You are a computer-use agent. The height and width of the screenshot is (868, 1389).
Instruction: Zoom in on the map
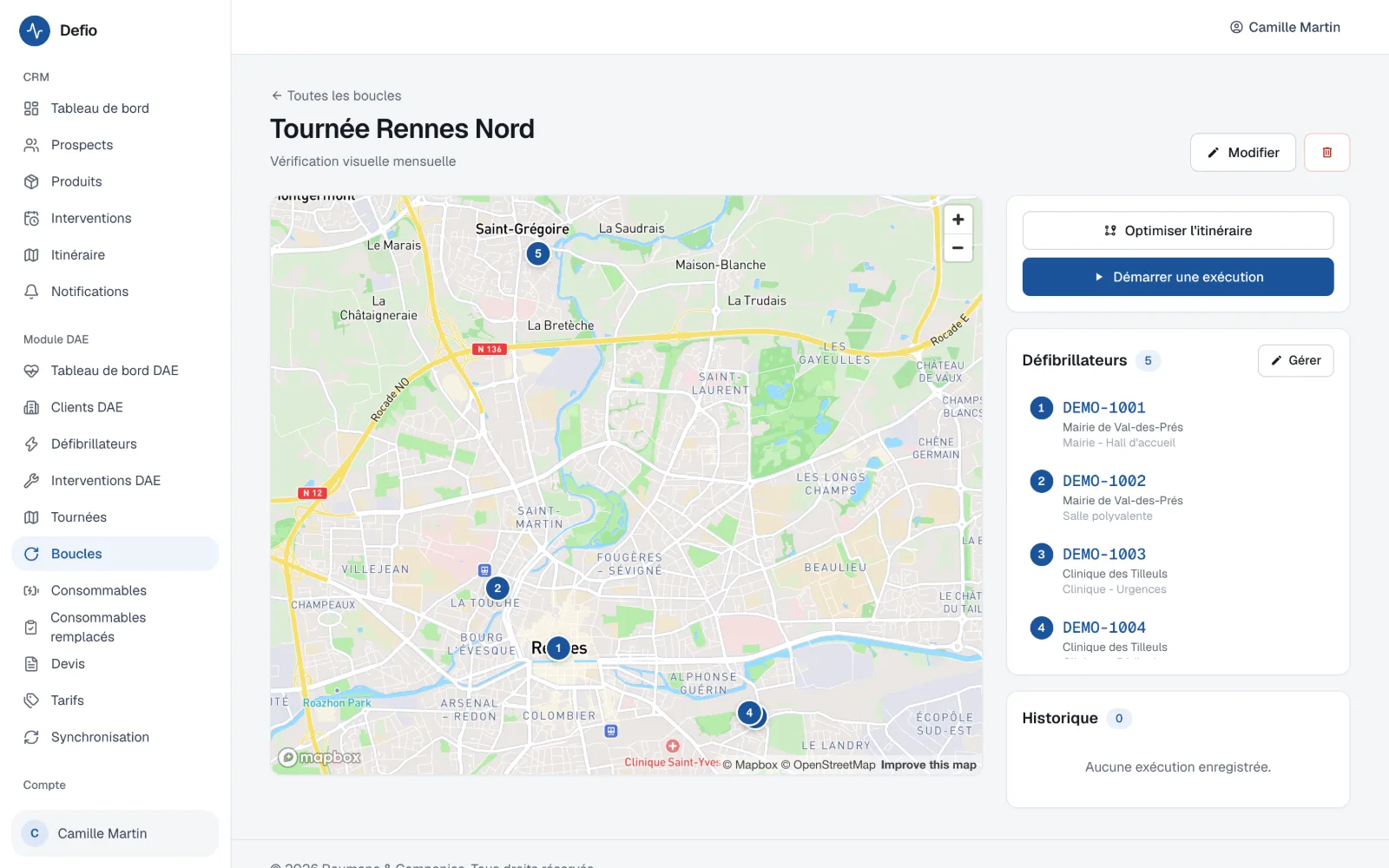(958, 220)
